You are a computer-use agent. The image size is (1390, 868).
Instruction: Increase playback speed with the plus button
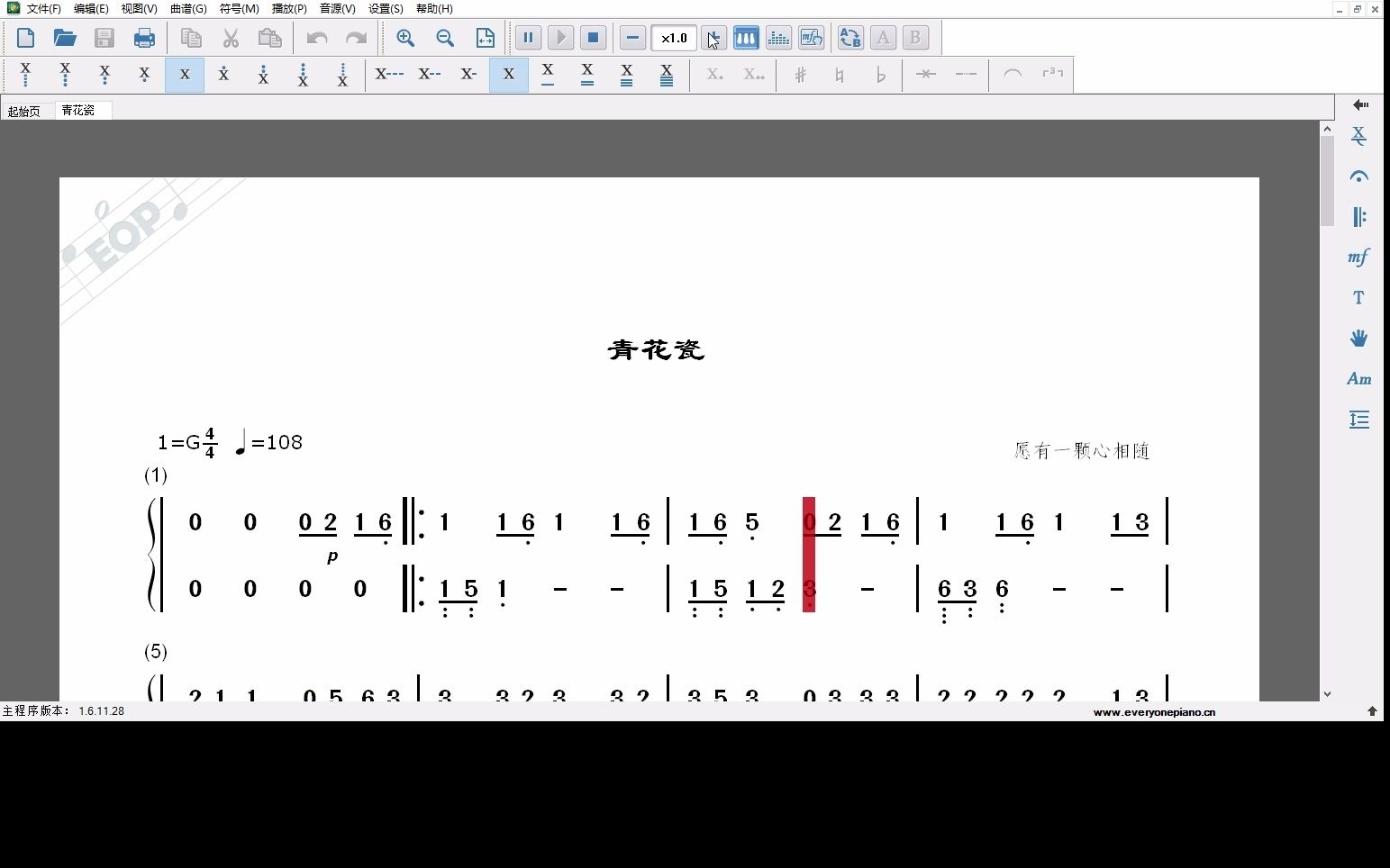click(x=713, y=38)
